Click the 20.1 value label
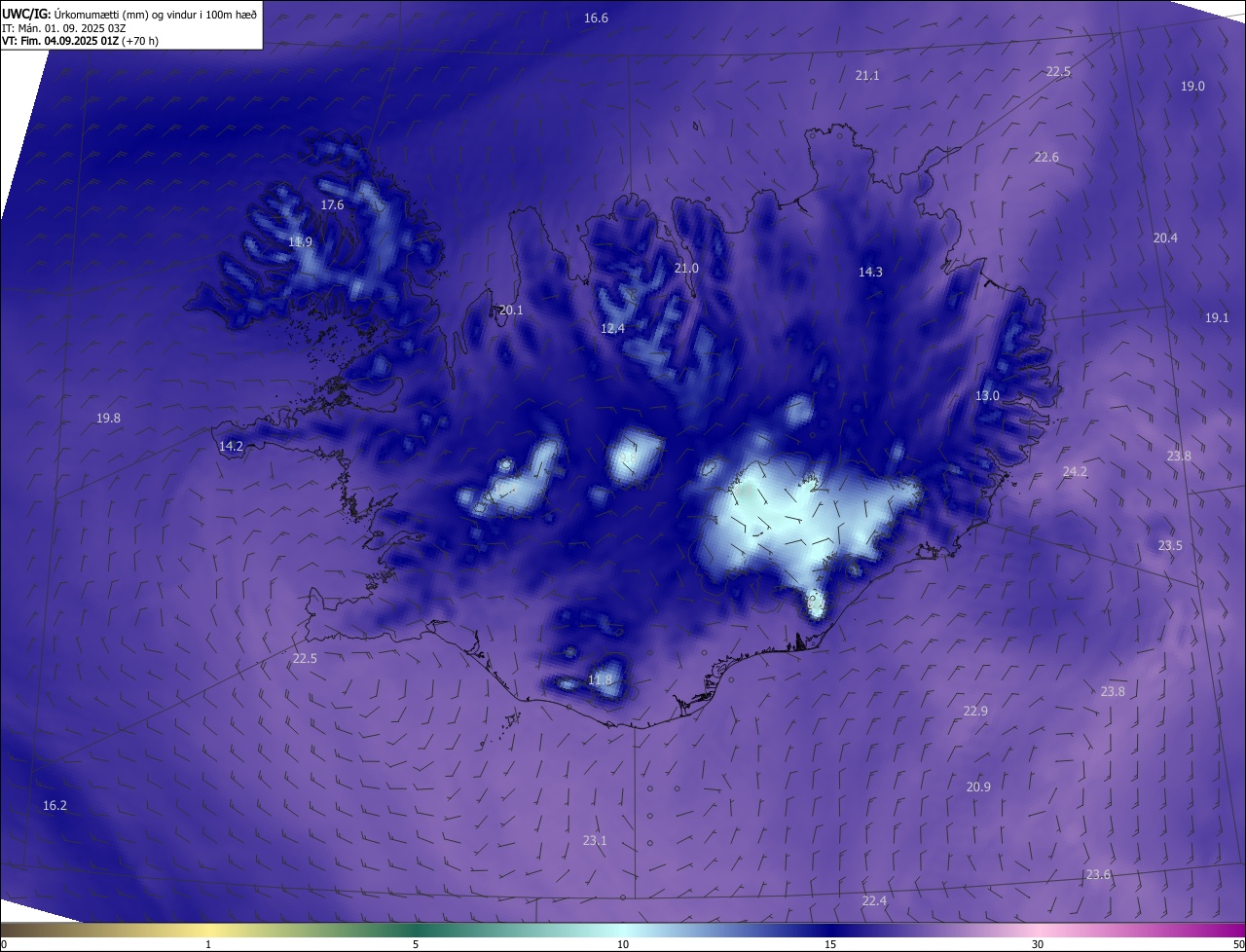Screen dimensions: 1246x952 tap(511, 310)
